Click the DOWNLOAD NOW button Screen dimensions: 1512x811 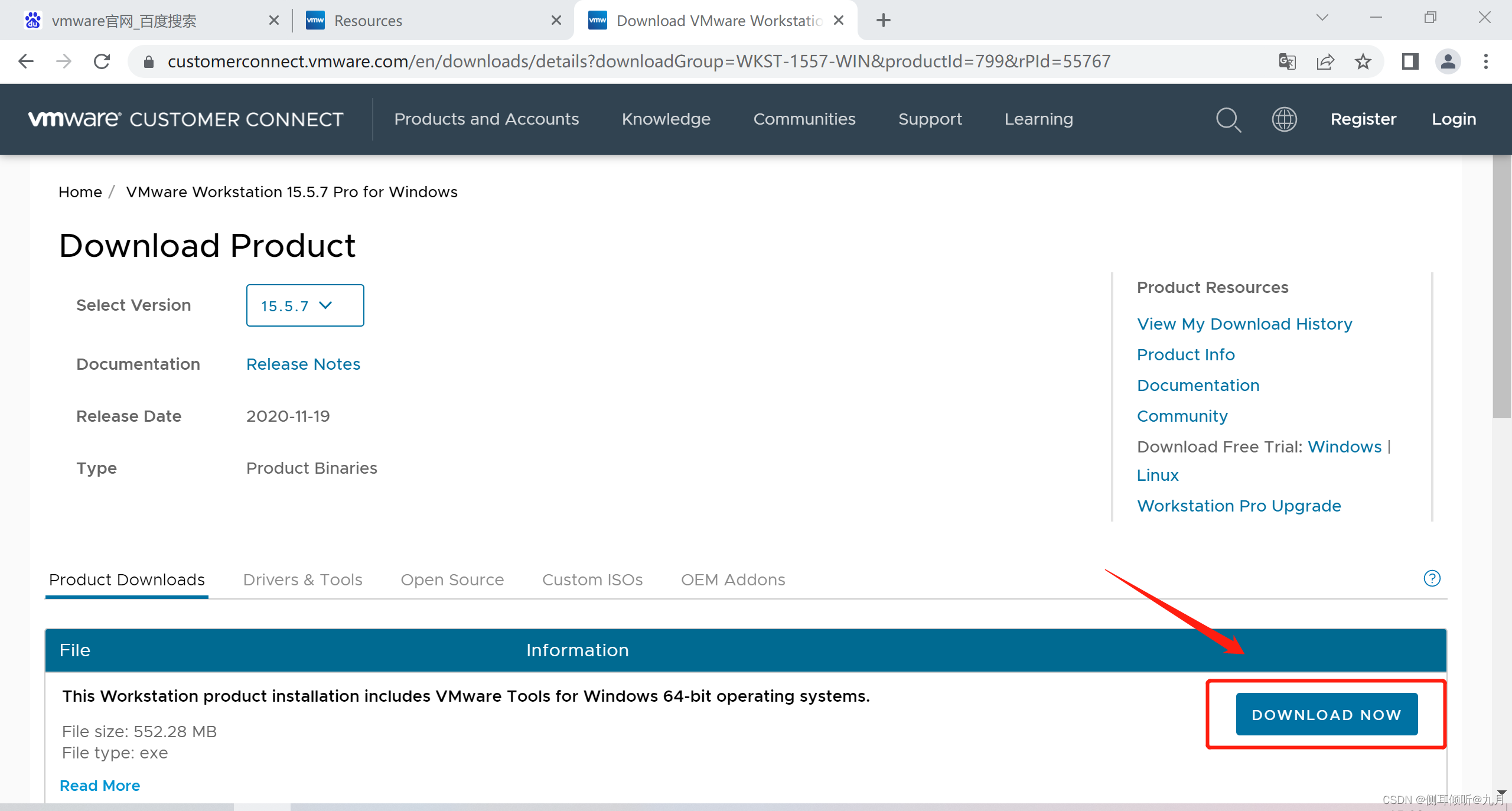point(1326,714)
